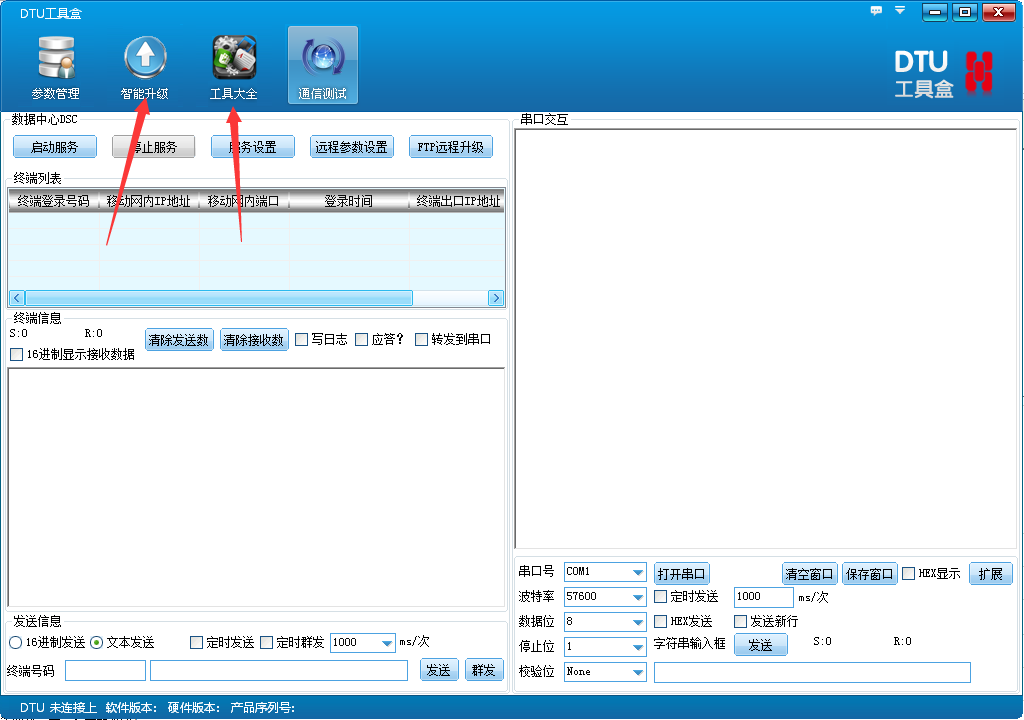Viewport: 1024px width, 720px height.
Task: Click the feedback speech bubble icon in title bar
Action: click(x=876, y=10)
